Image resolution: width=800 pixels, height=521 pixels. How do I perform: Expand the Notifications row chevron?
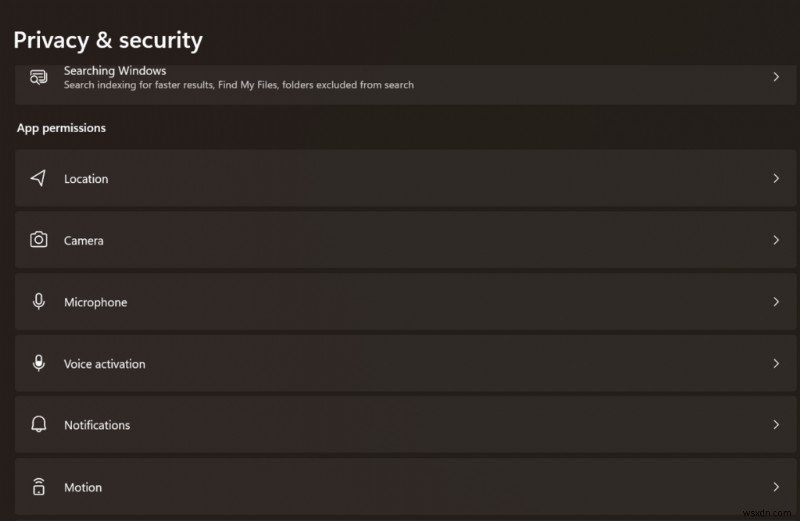776,425
